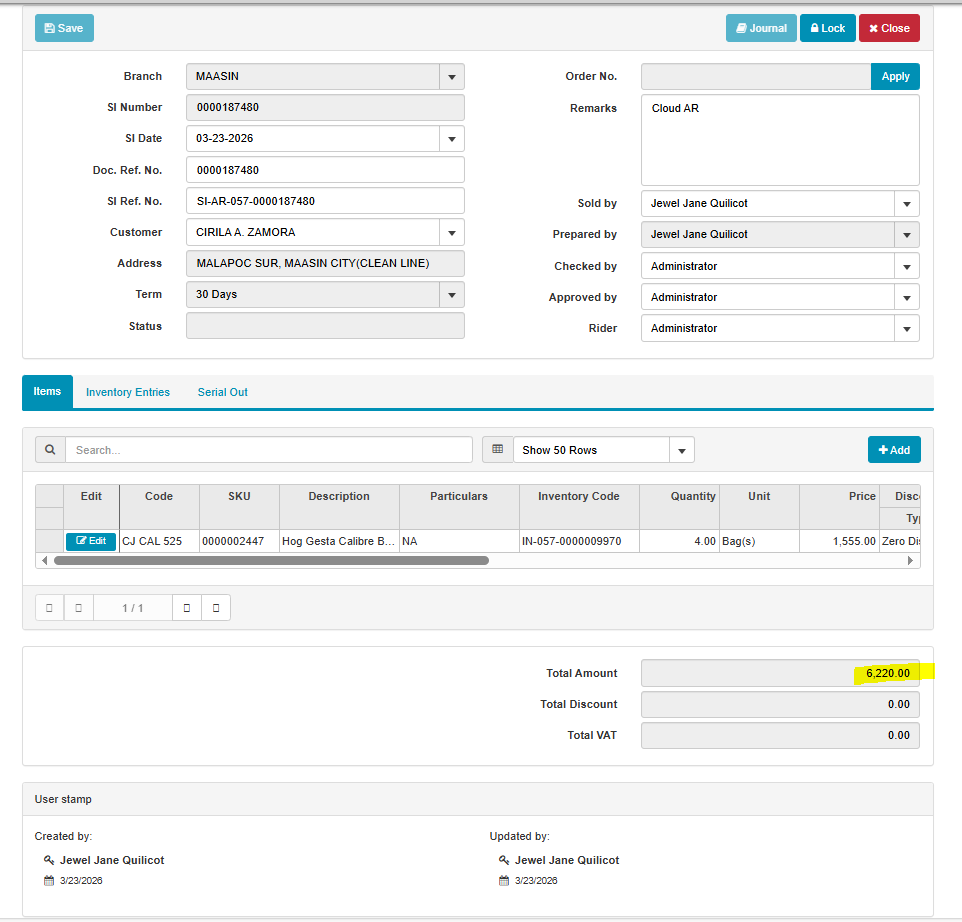
Task: Switch to the Serial Out tab
Action: click(222, 392)
